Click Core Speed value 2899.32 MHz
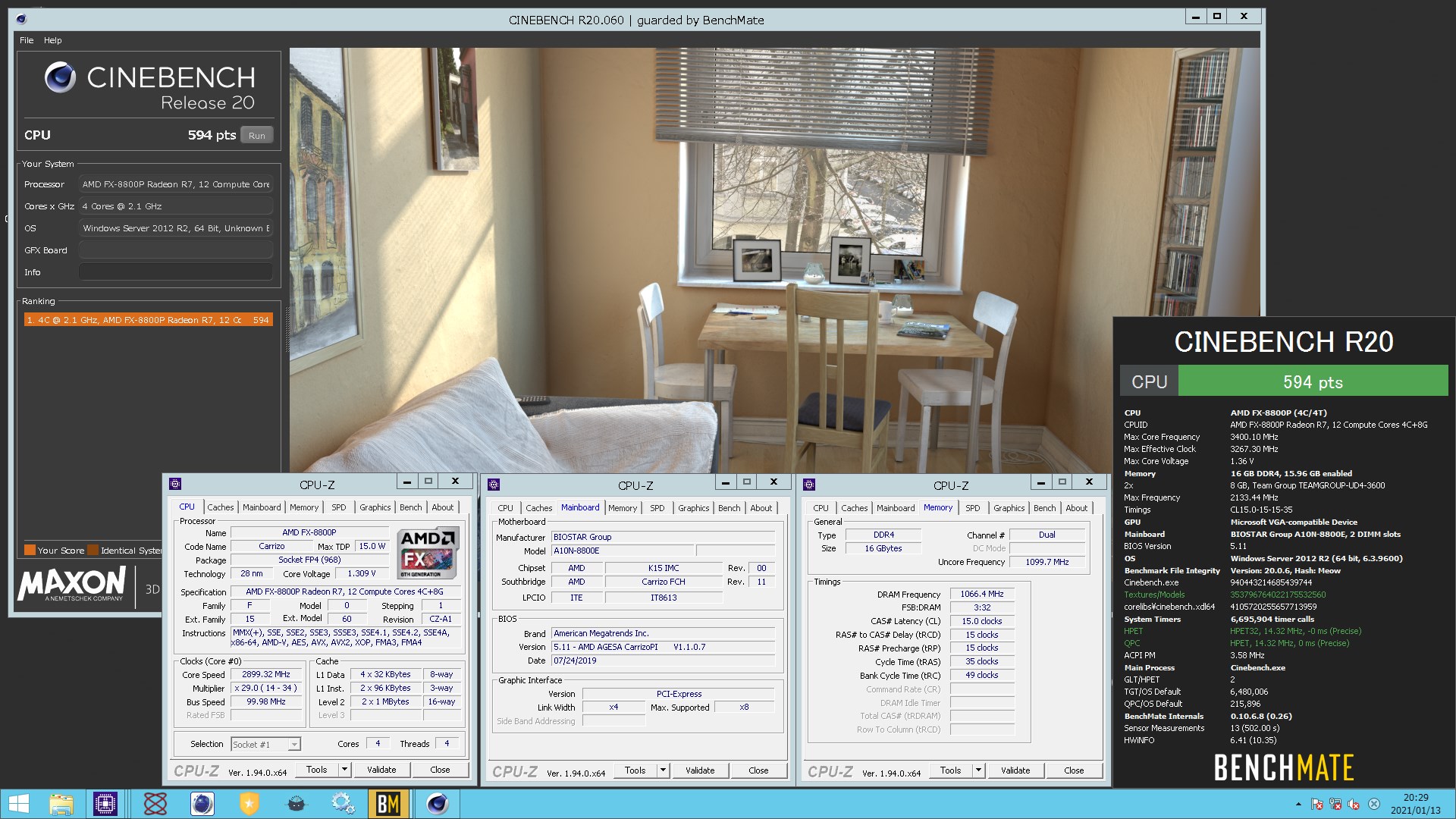1456x819 pixels. coord(266,674)
